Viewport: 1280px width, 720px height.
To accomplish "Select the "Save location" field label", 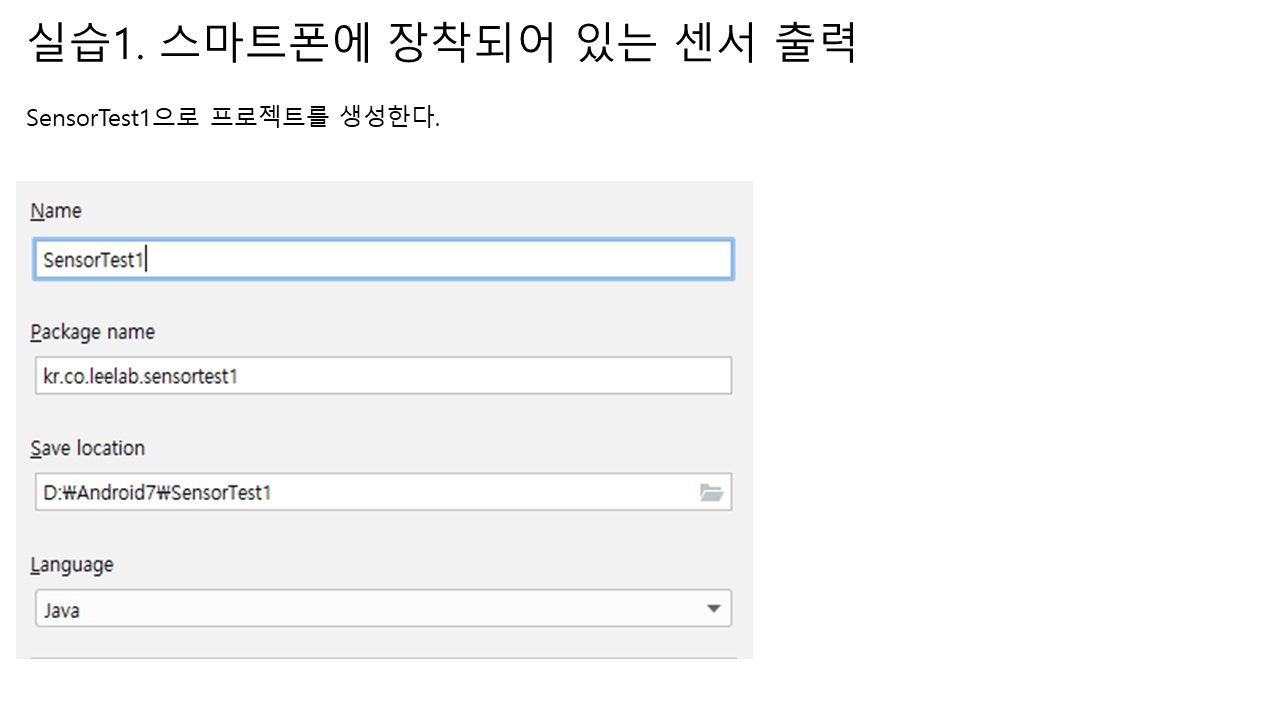I will 87,448.
